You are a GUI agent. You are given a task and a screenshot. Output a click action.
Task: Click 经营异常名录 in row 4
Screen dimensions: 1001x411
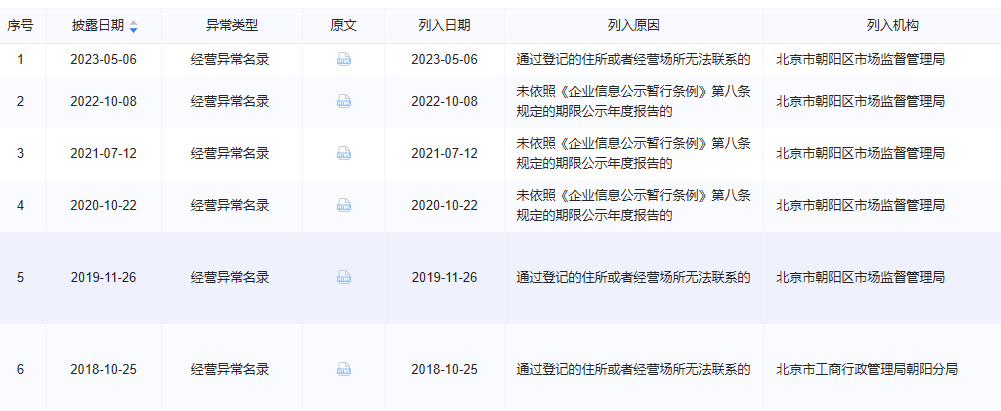pyautogui.click(x=230, y=206)
